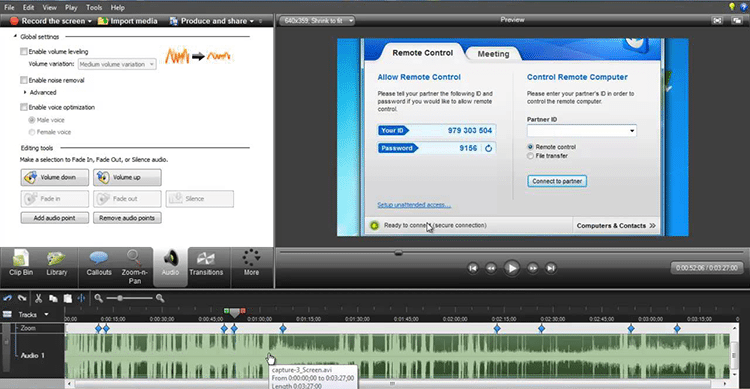The image size is (750, 389).
Task: Copy the timeline selection
Action: point(53,298)
